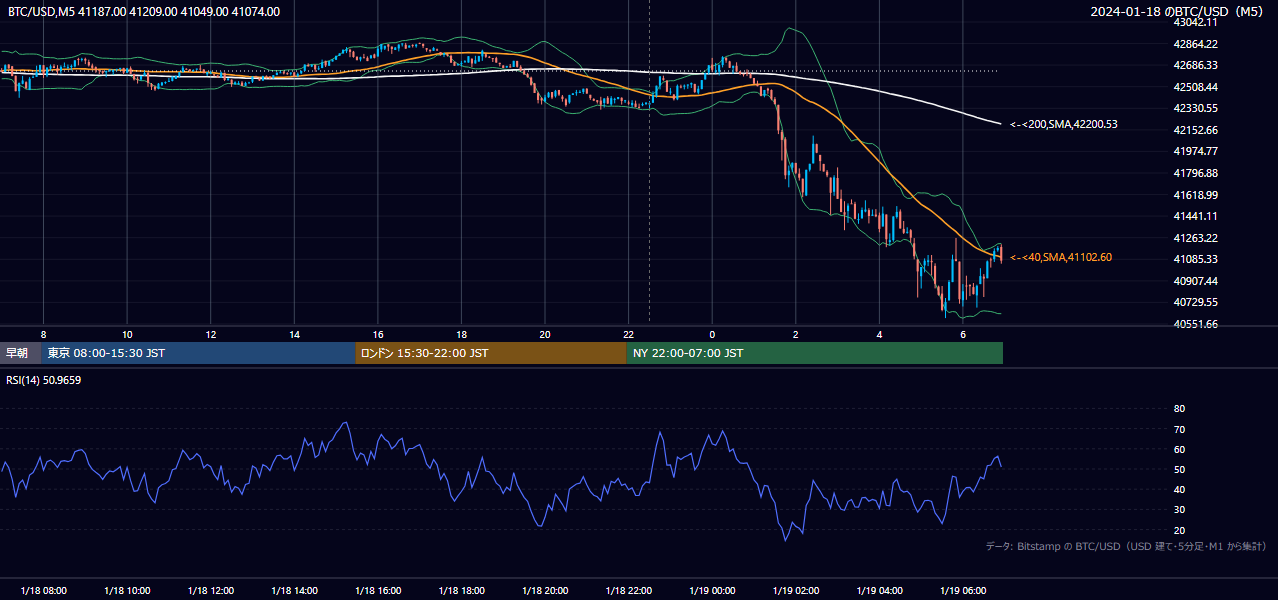Select the 200 SMA label reading 42200.53
Screen dimensions: 1278x600
1063,124
